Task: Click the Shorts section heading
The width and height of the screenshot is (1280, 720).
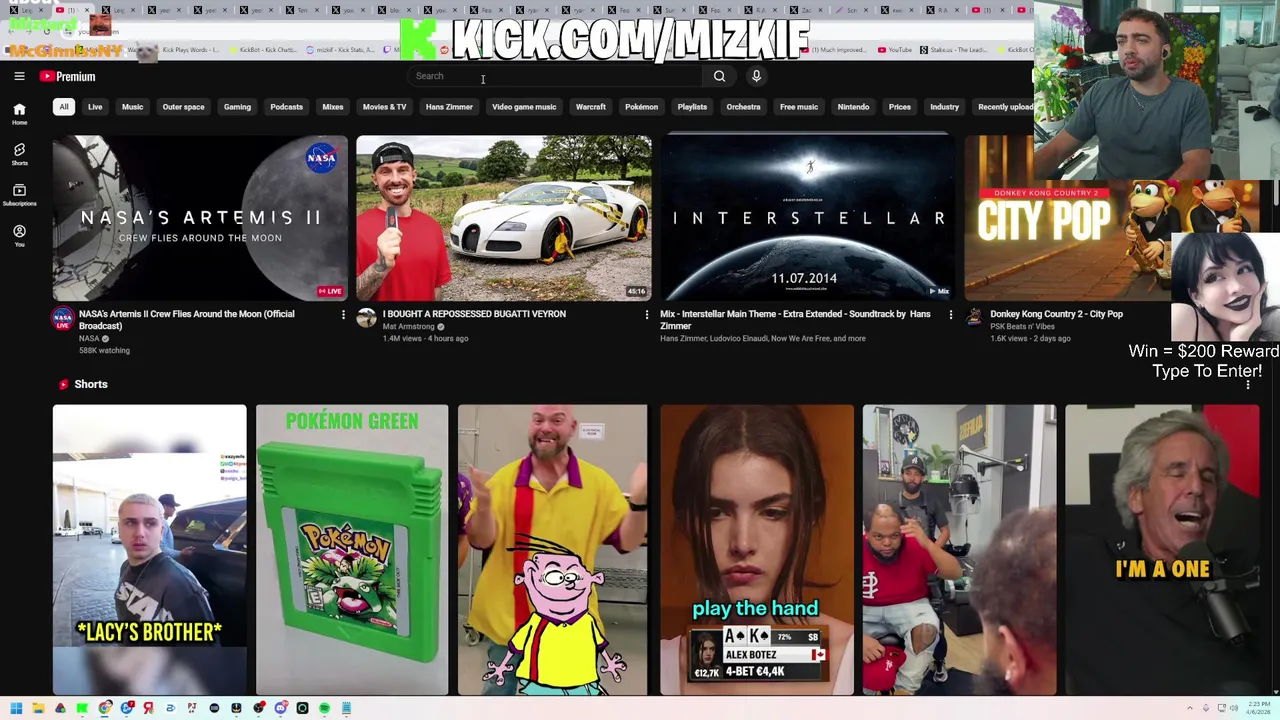Action: [x=91, y=384]
